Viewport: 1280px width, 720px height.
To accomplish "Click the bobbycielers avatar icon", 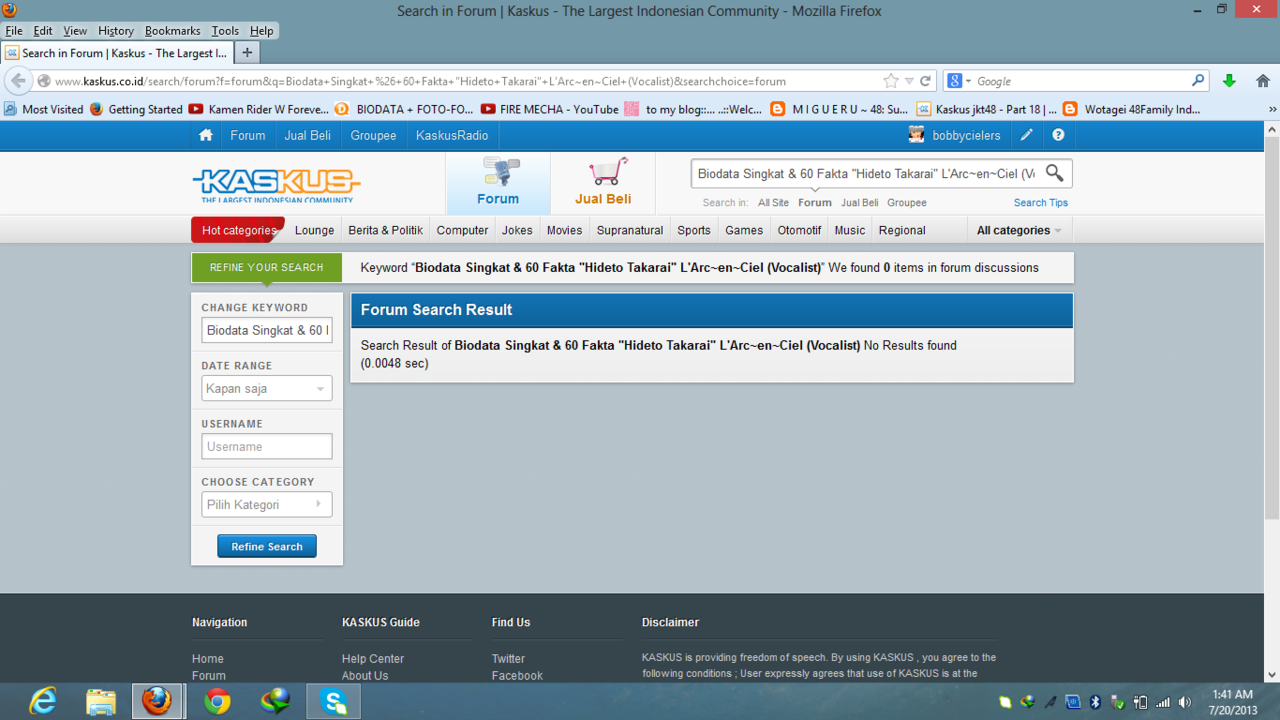I will 916,135.
